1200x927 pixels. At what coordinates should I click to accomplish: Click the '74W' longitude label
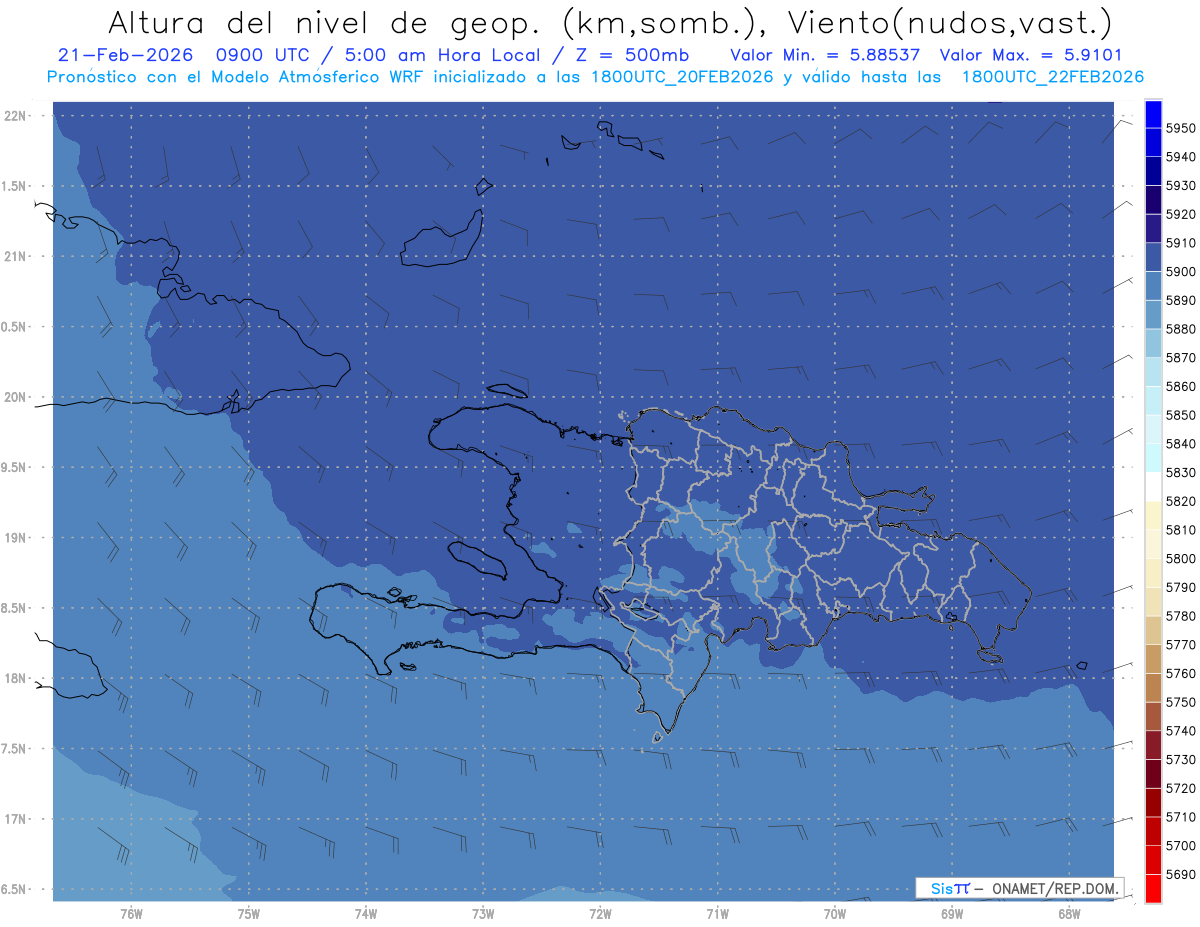click(x=366, y=914)
